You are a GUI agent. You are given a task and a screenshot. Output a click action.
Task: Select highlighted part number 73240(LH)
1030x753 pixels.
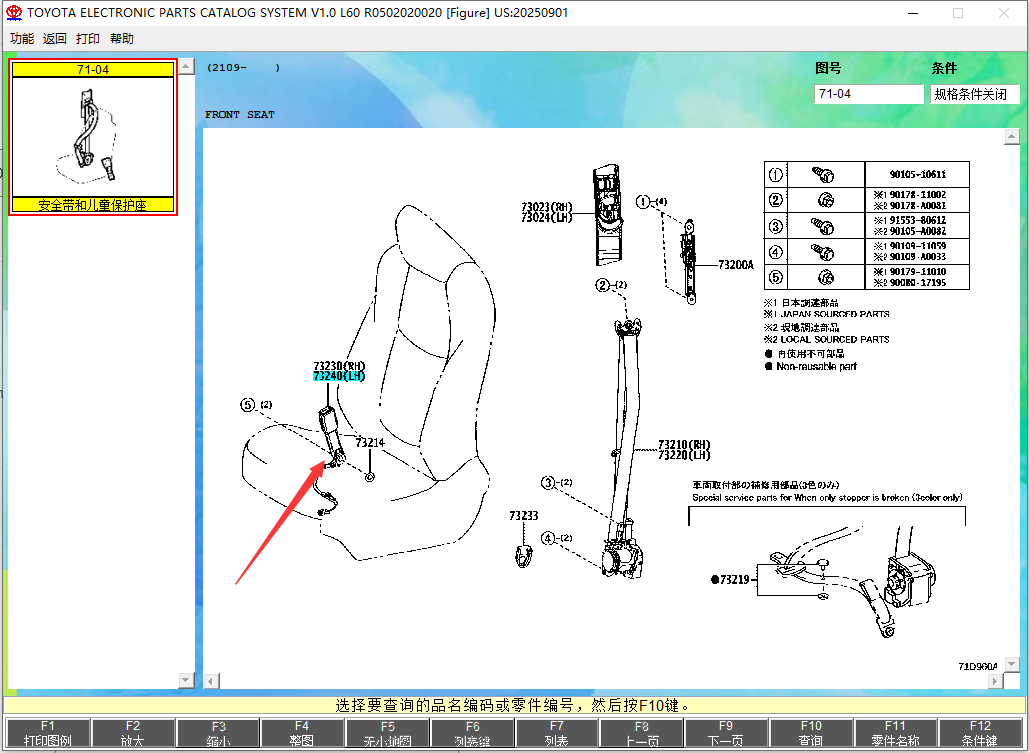[x=339, y=376]
